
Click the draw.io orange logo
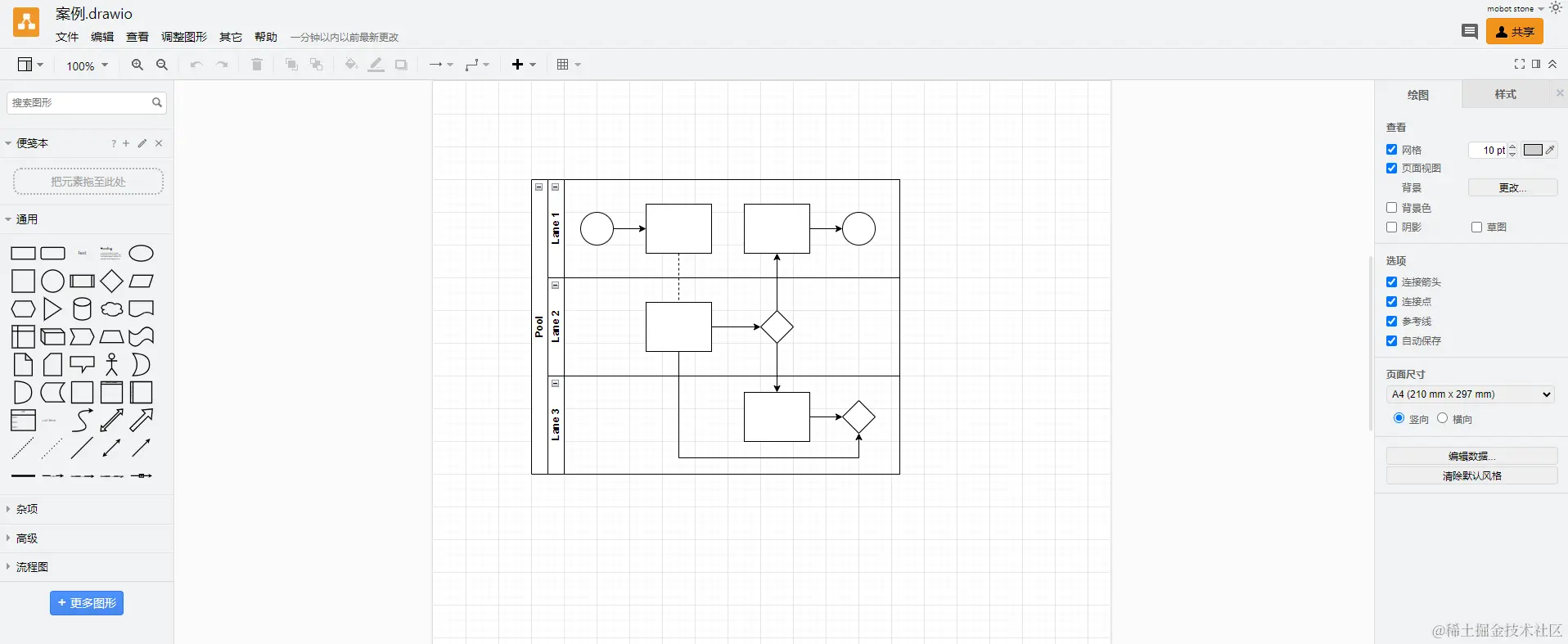click(26, 23)
